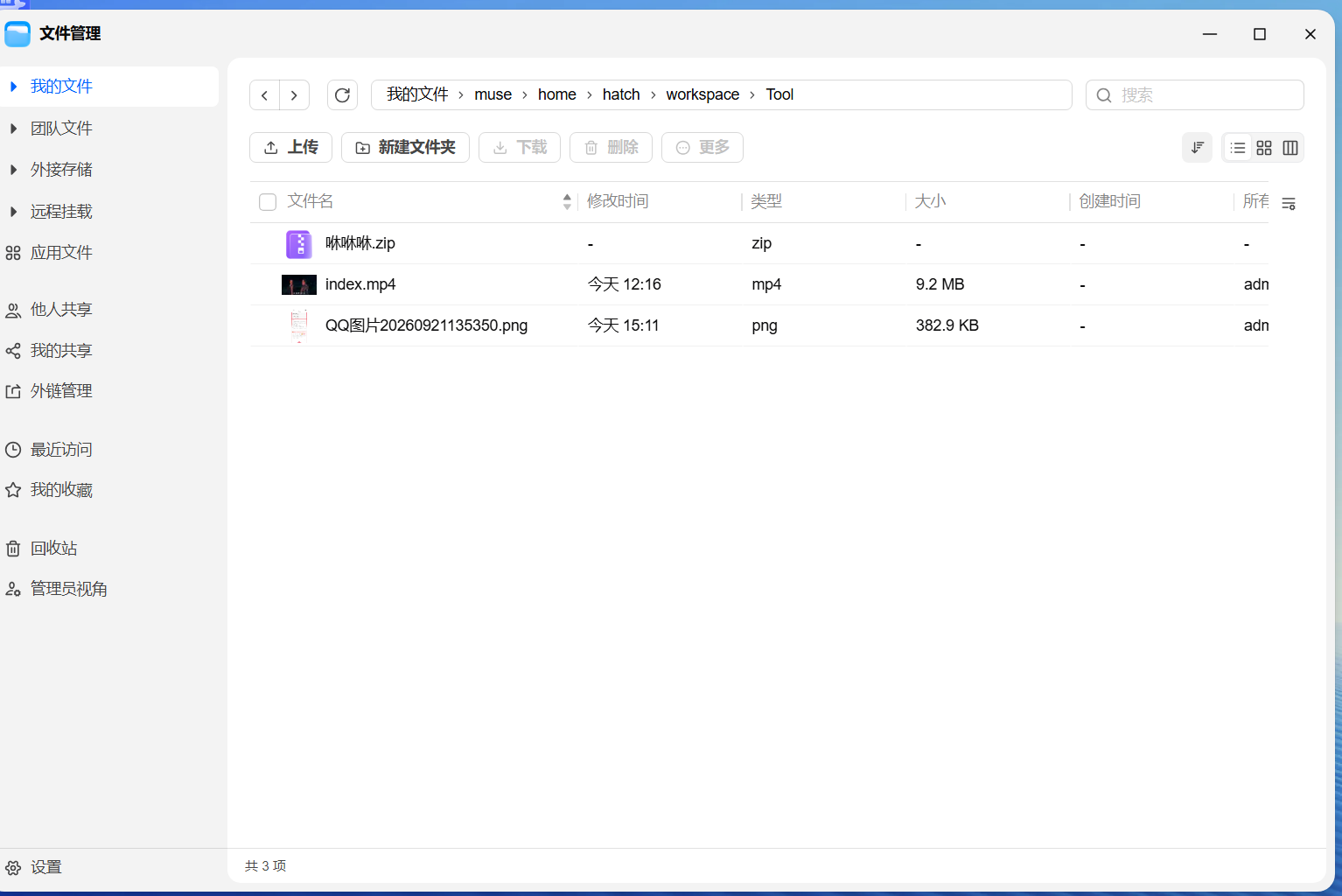Go back with the left arrow button
Image resolution: width=1342 pixels, height=896 pixels.
tap(265, 95)
